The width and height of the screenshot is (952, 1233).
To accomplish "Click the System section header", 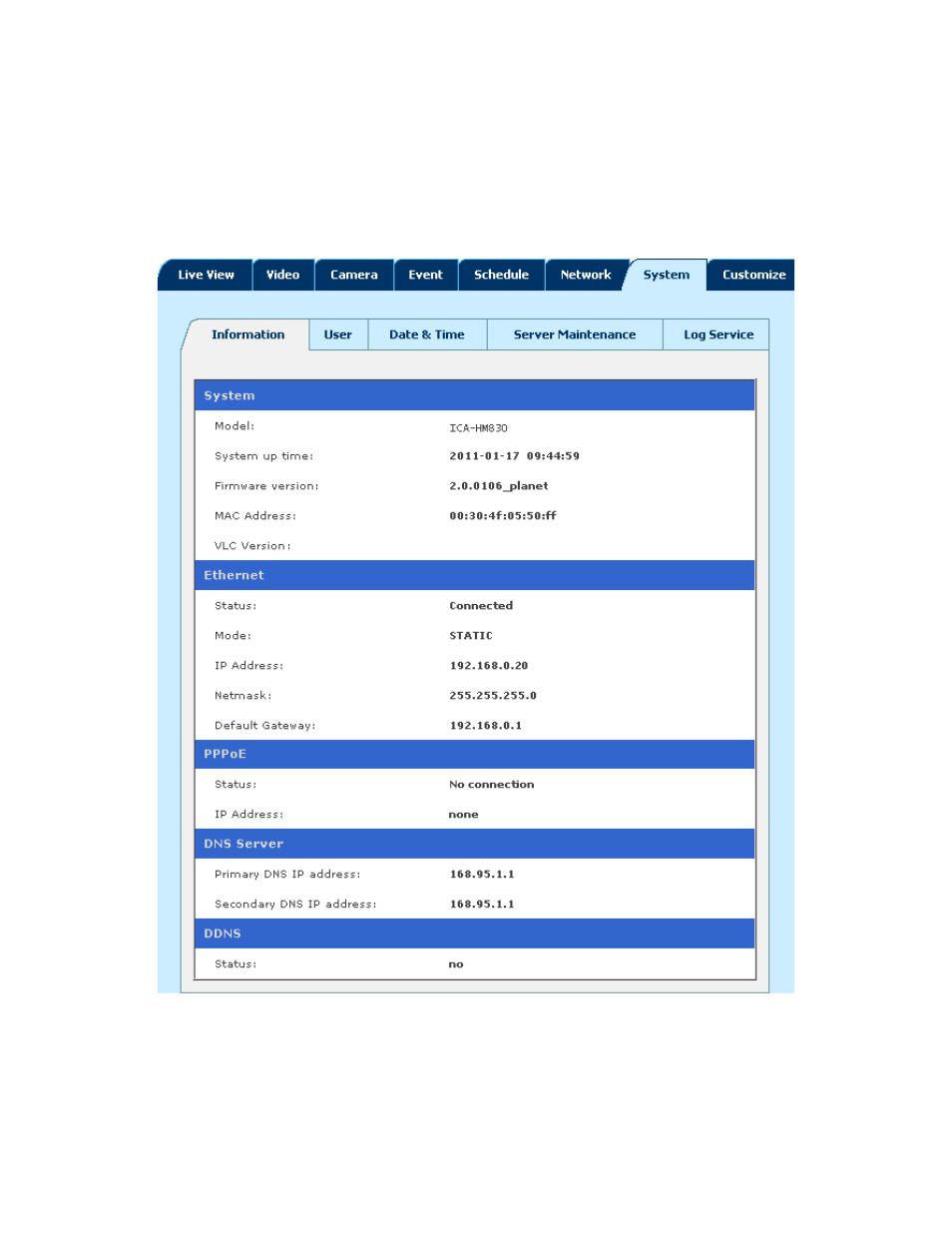I will (474, 395).
